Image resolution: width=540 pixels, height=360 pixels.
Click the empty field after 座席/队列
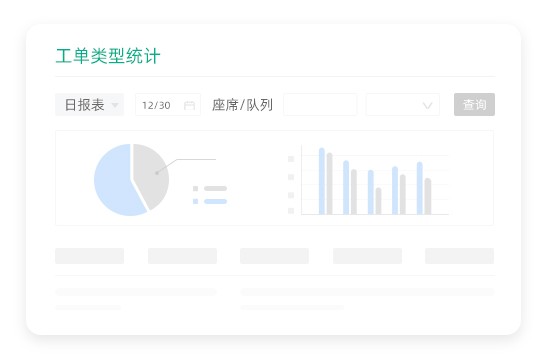point(320,105)
